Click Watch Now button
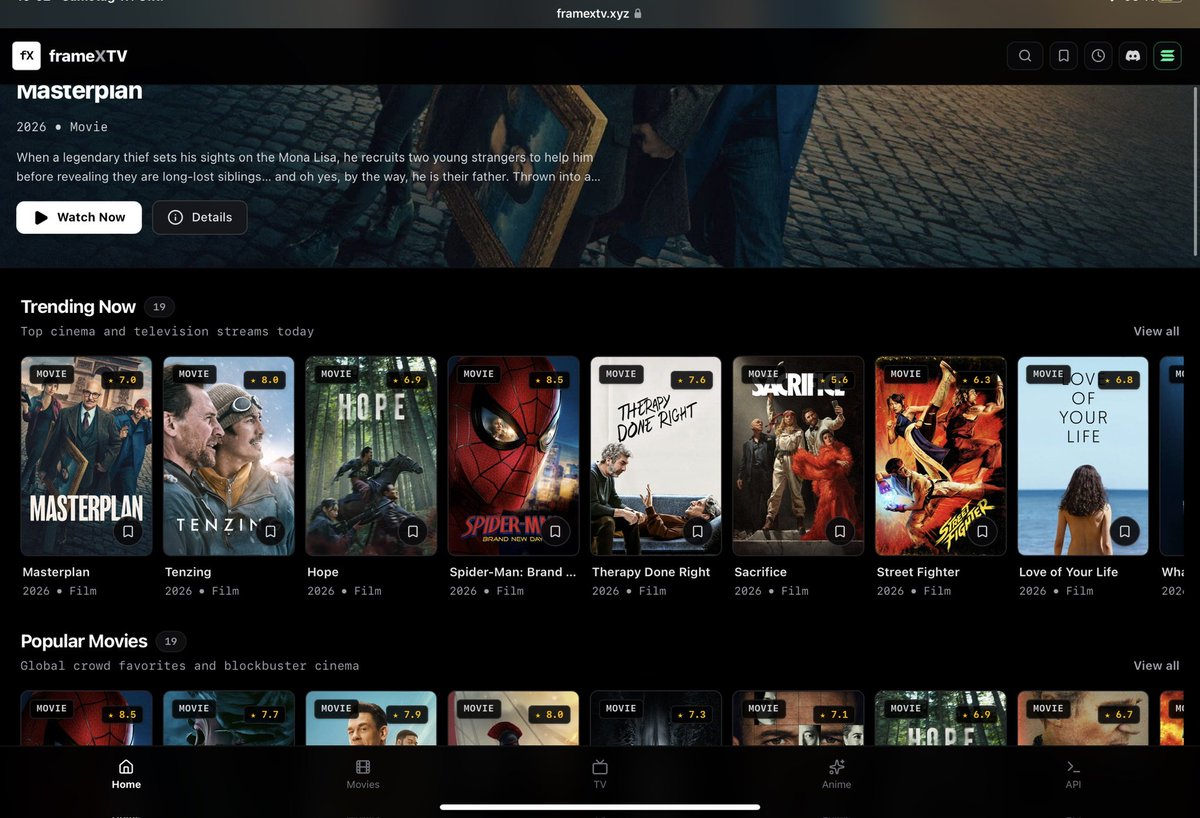 click(79, 217)
